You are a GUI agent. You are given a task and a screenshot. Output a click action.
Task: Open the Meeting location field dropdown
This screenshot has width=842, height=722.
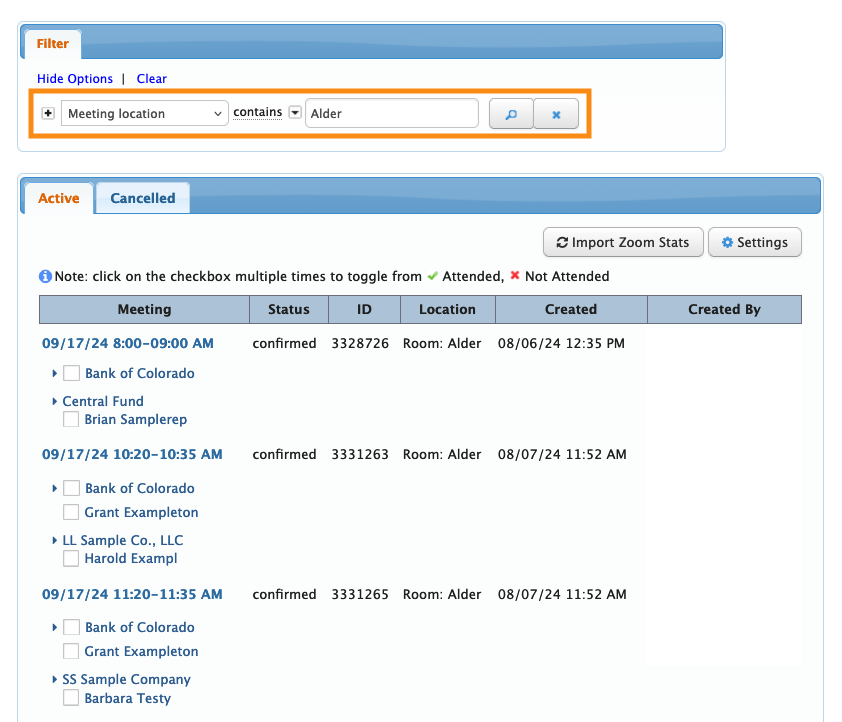point(145,114)
